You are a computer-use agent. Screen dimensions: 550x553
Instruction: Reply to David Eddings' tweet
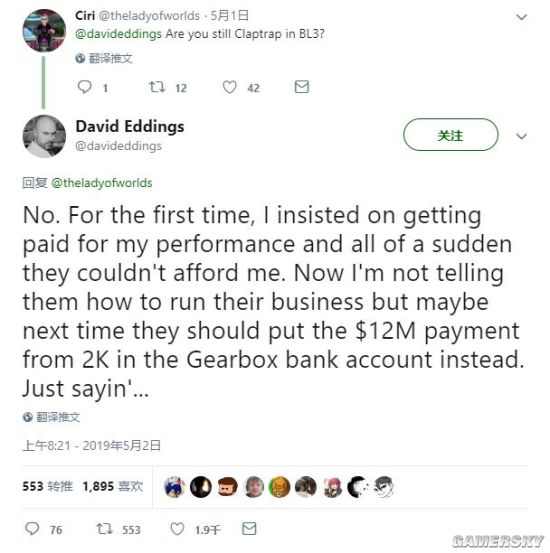32,529
